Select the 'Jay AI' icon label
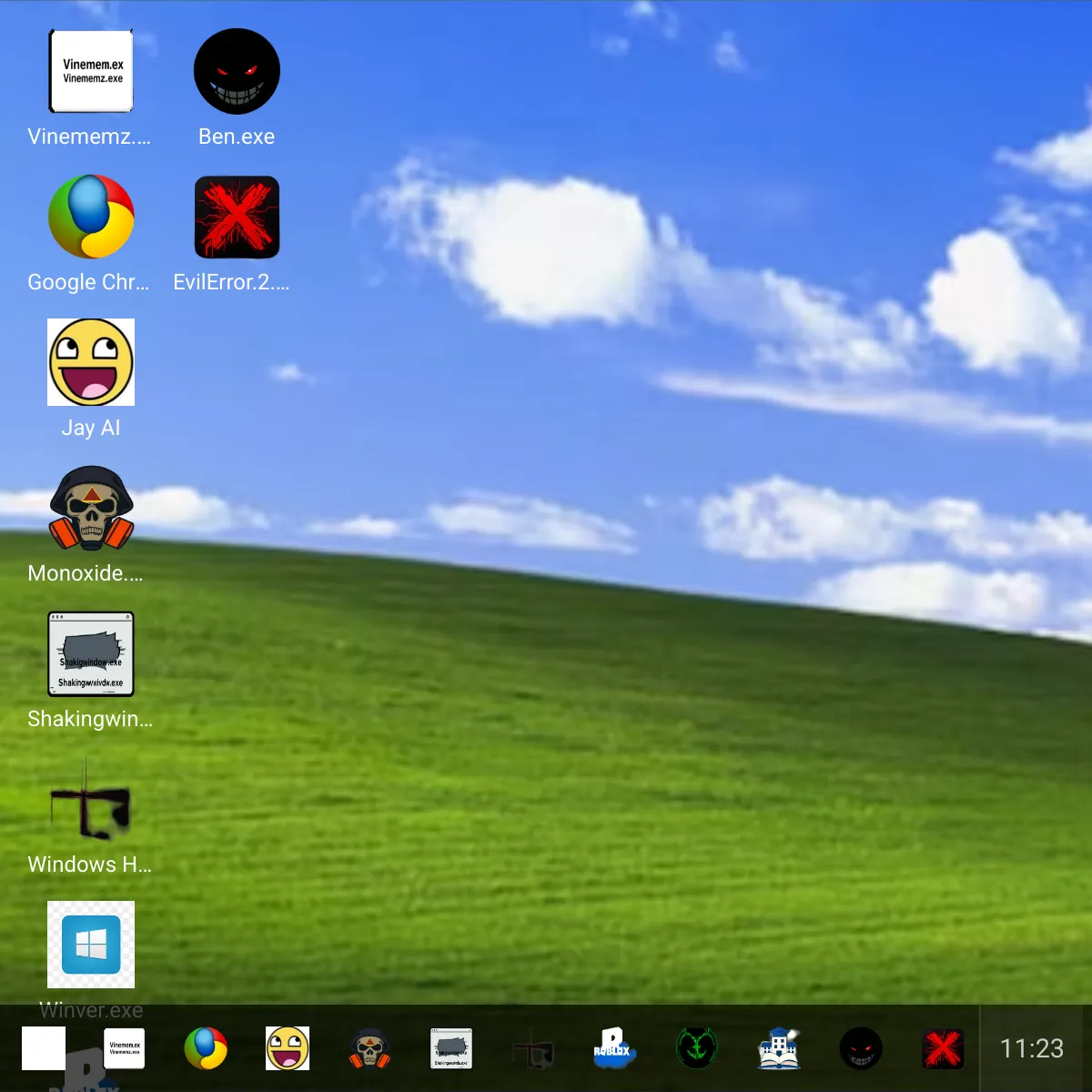Image resolution: width=1092 pixels, height=1092 pixels. [91, 428]
